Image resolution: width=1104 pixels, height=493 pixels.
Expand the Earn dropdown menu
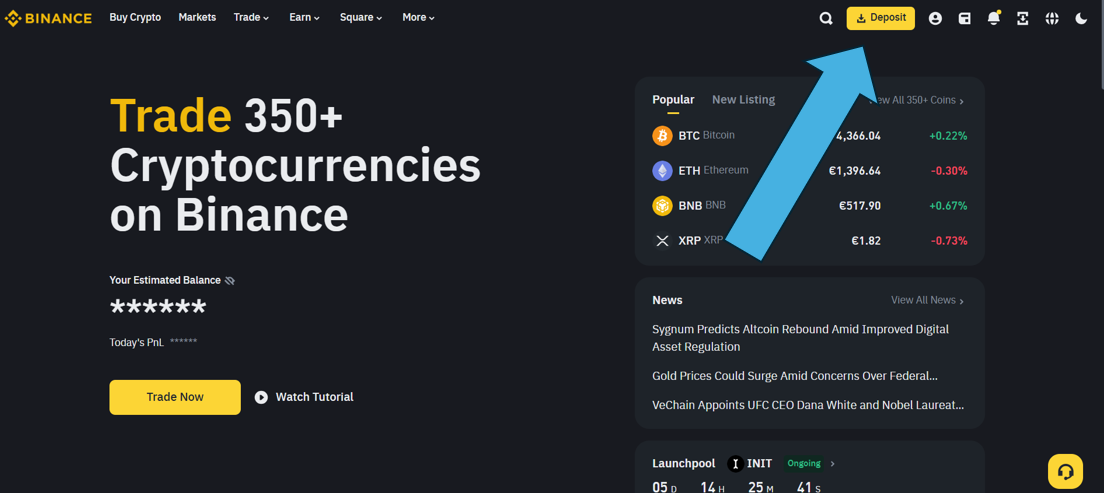(x=304, y=18)
